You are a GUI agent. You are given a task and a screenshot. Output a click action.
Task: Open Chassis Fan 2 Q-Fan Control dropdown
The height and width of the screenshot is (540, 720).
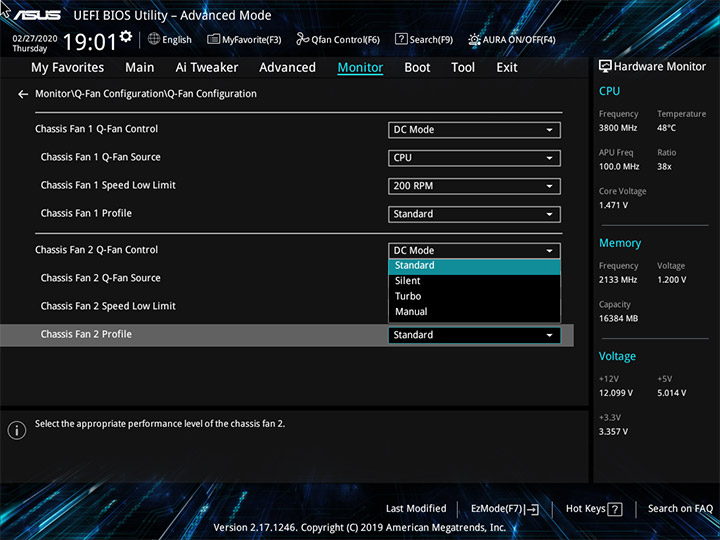474,251
